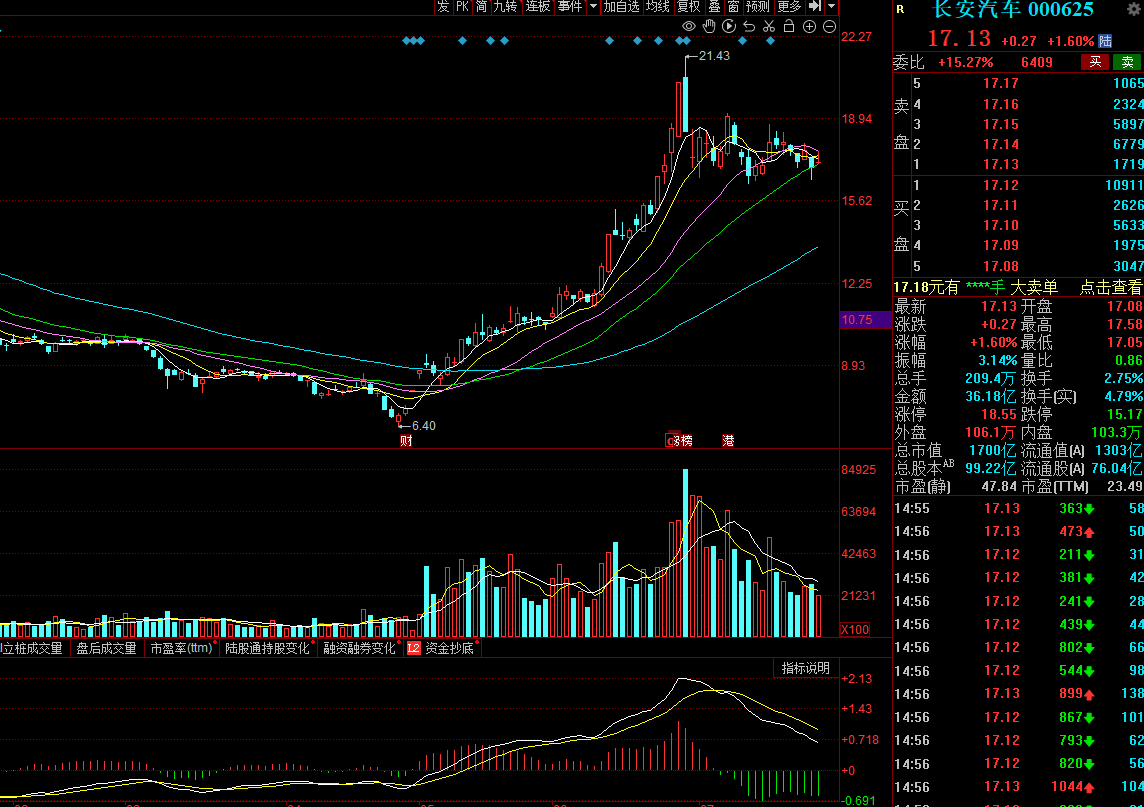The image size is (1144, 807).
Task: Zoom in with the plus icon
Action: (x=809, y=26)
